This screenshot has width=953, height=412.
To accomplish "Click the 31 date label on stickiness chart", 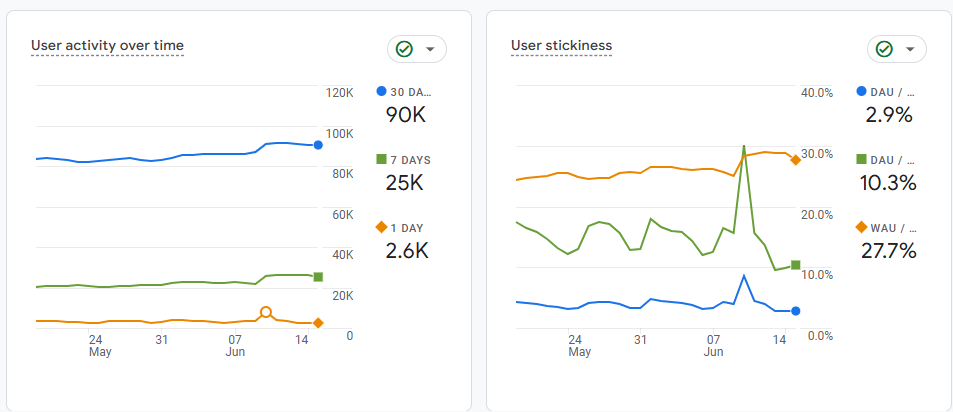I will coord(640,340).
